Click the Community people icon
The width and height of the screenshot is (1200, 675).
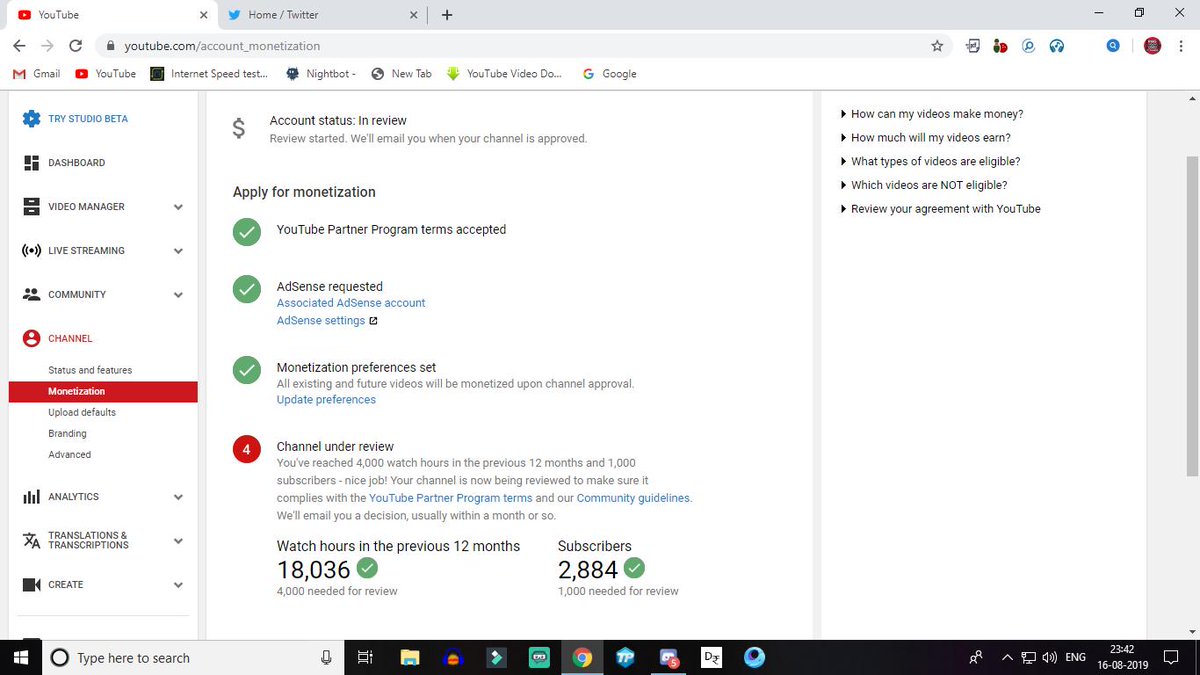pyautogui.click(x=31, y=294)
